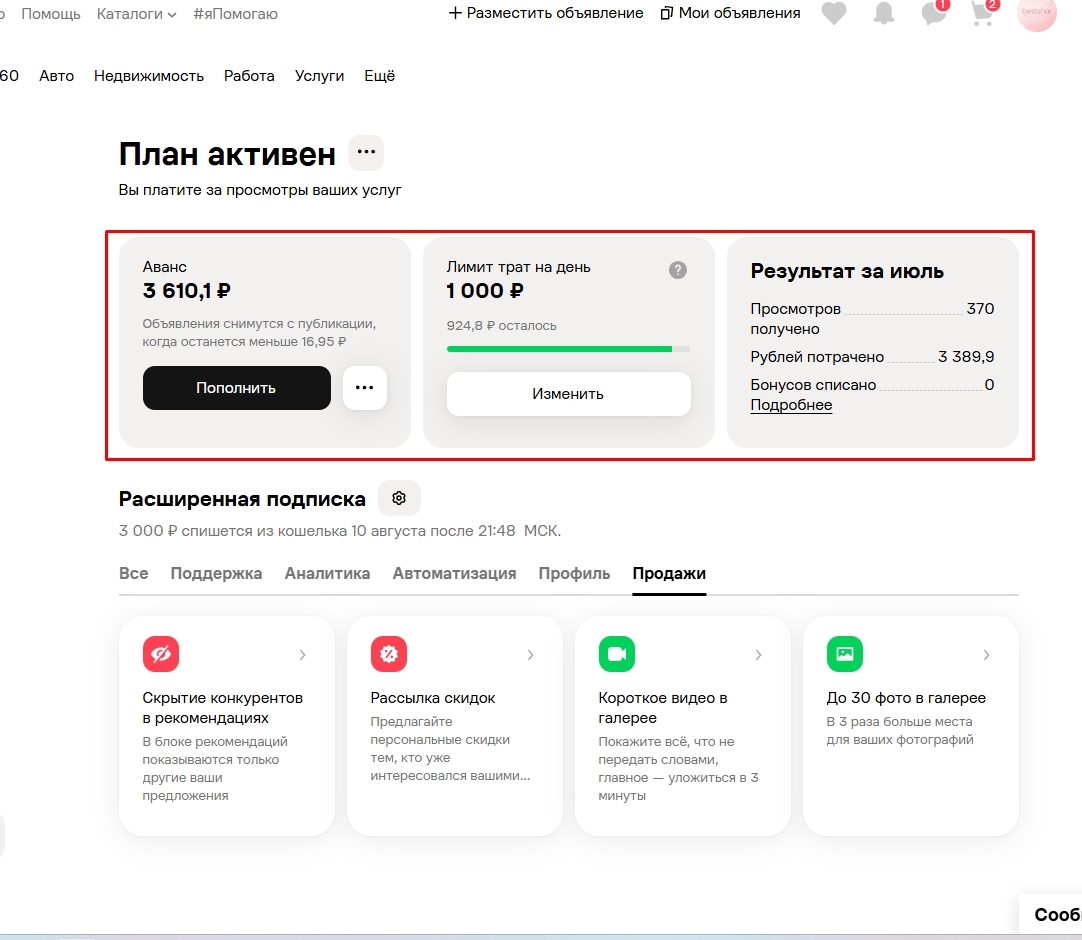Open notifications bell icon
This screenshot has height=940, width=1082.
883,13
